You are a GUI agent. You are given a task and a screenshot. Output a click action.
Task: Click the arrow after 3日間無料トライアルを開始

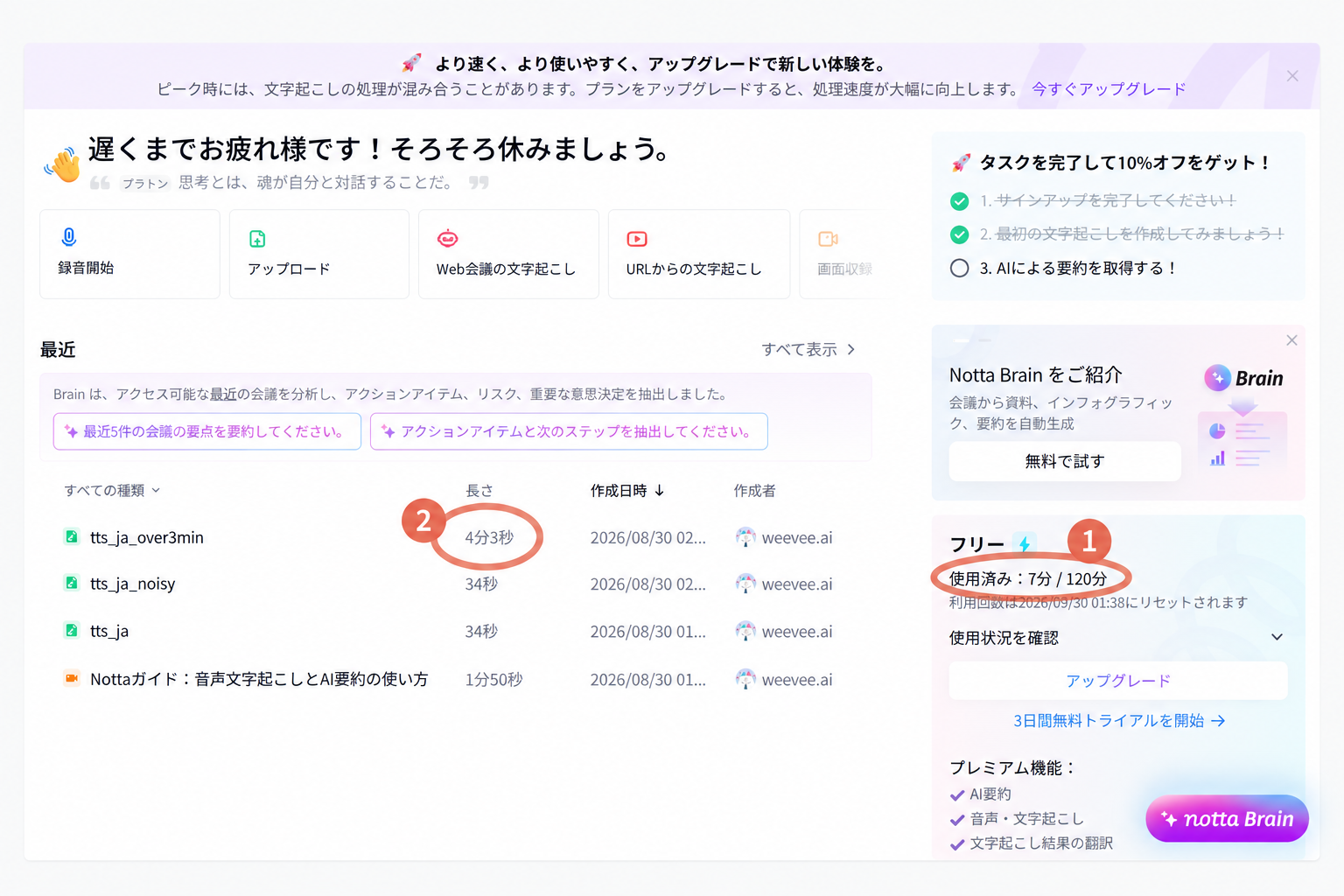click(x=1218, y=720)
